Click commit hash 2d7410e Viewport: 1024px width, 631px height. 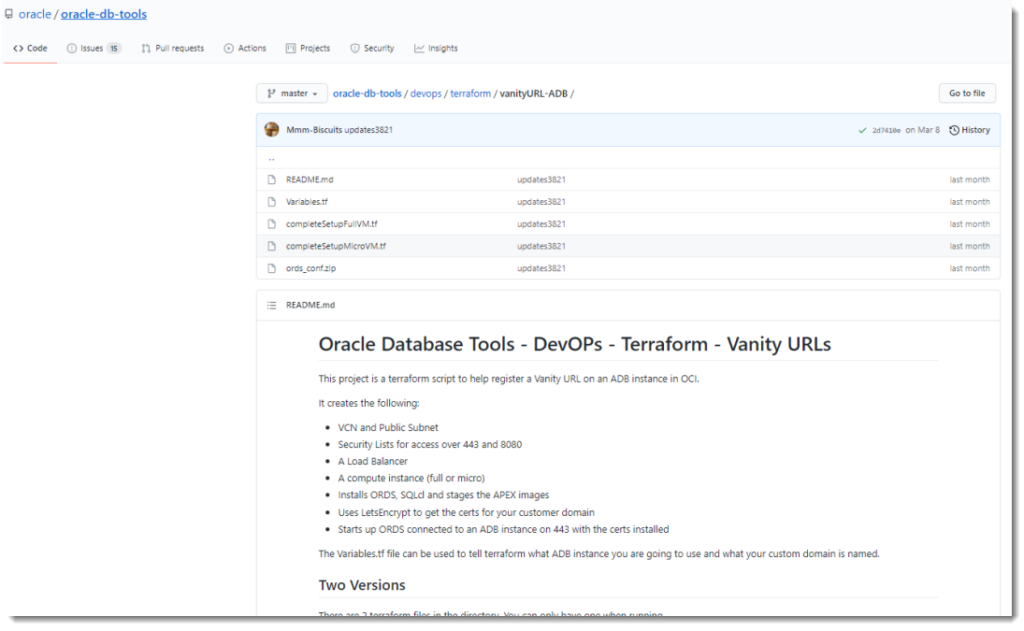point(886,130)
